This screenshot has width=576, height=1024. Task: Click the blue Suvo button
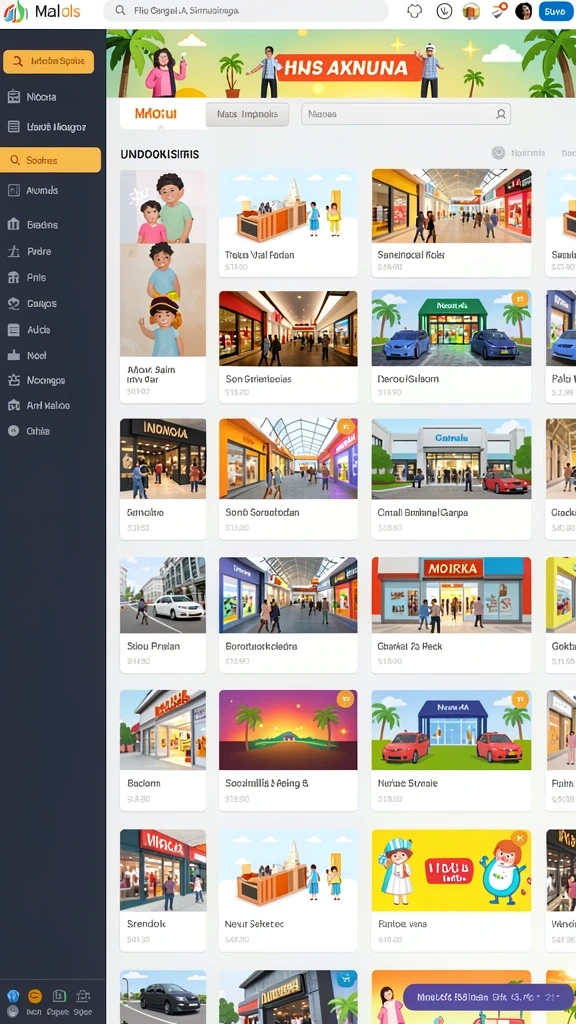[x=554, y=11]
